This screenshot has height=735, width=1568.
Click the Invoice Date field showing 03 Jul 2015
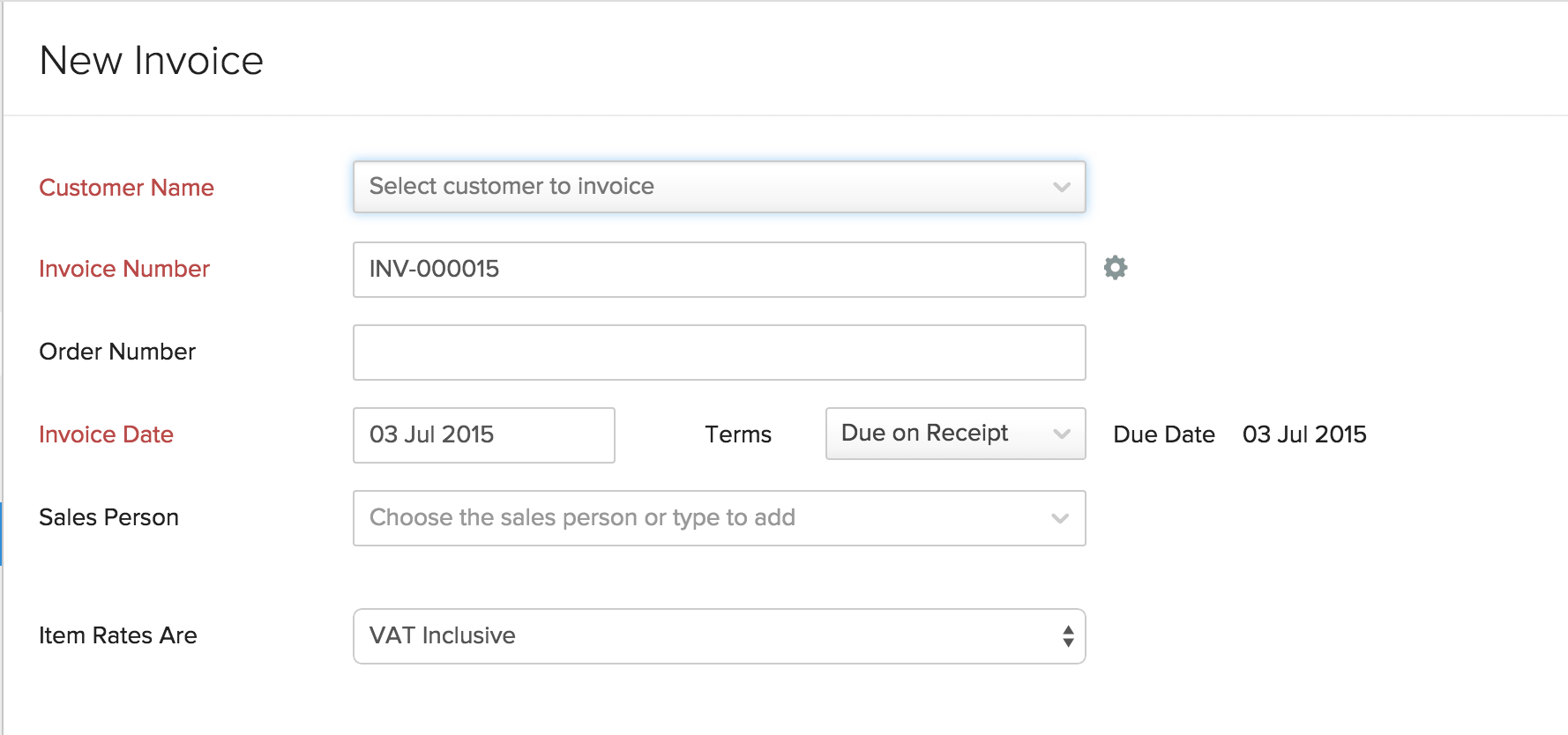point(483,435)
